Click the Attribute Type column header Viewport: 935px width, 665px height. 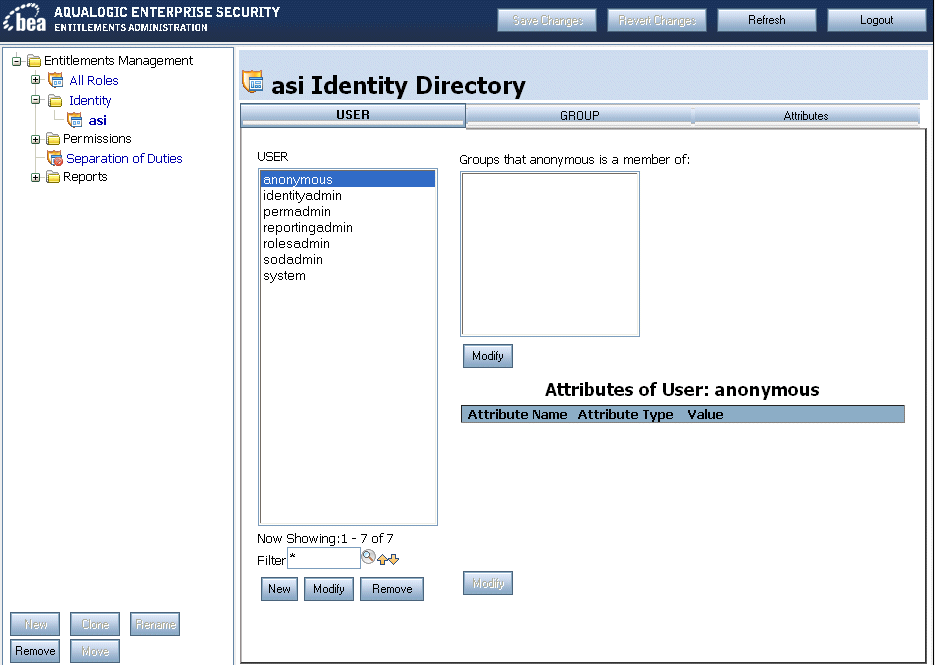pyautogui.click(x=626, y=415)
